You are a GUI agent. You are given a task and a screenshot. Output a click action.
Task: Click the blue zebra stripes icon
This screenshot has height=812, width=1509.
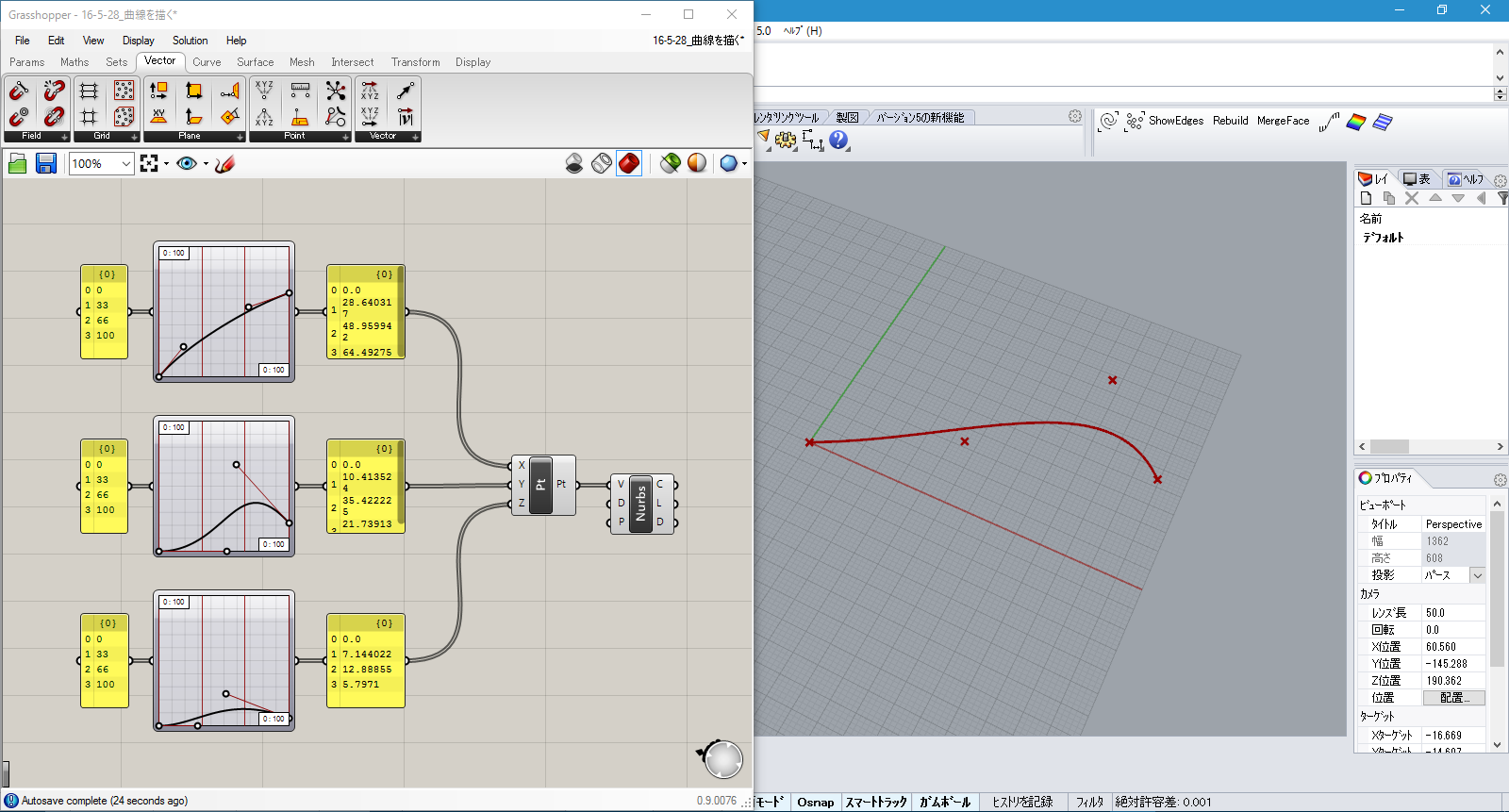click(x=1383, y=122)
